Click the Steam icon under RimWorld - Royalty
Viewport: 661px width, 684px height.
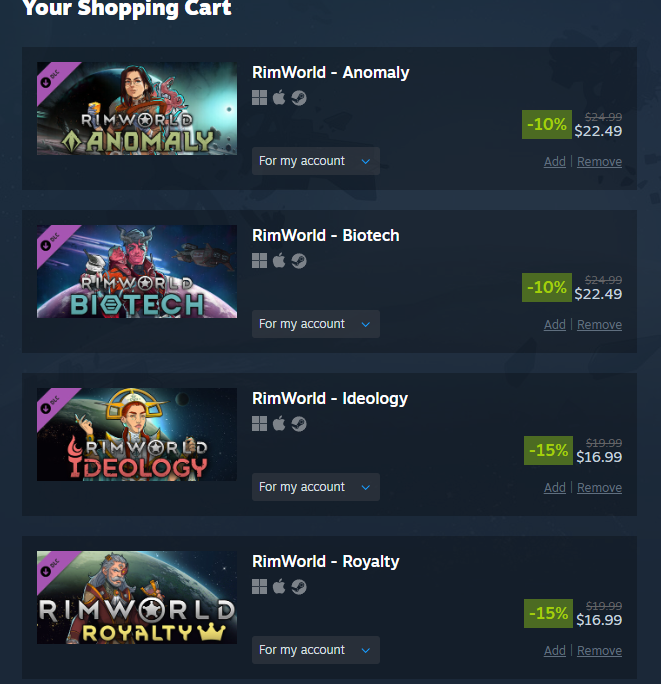299,587
